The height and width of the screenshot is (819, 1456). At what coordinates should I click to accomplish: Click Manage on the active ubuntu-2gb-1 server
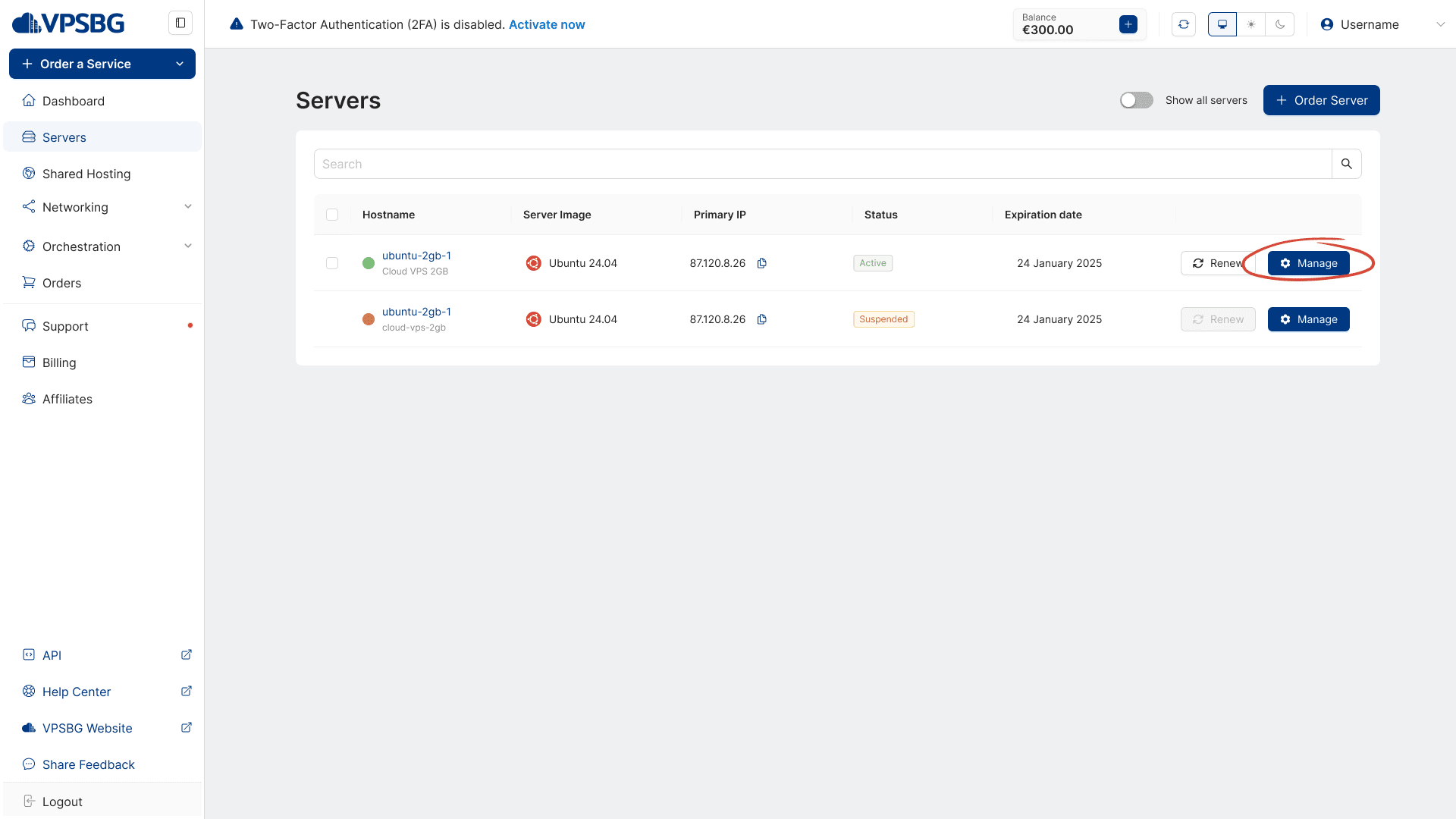pyautogui.click(x=1308, y=263)
